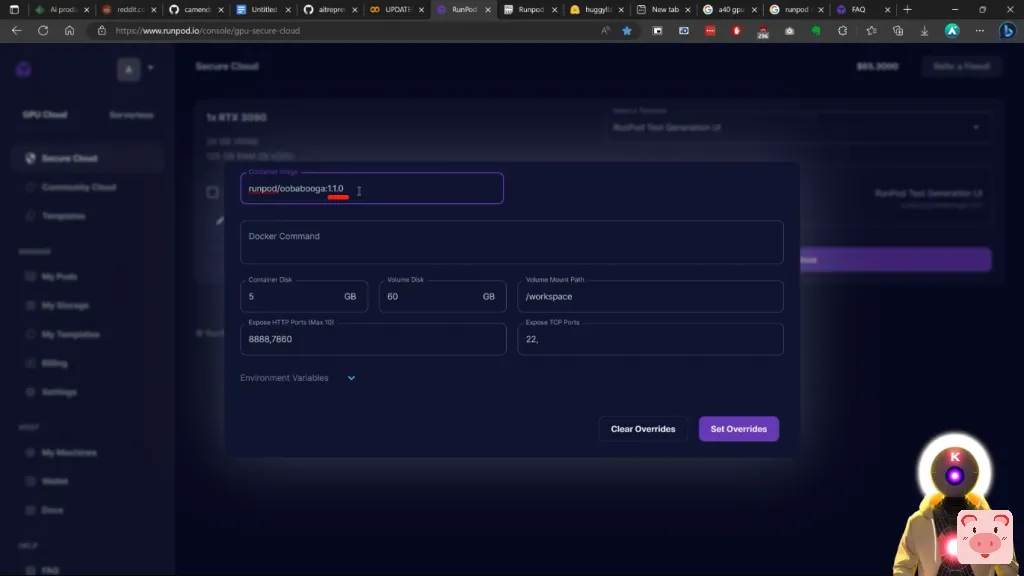The image size is (1024, 576).
Task: Click into the Docker Command field
Action: pos(511,242)
